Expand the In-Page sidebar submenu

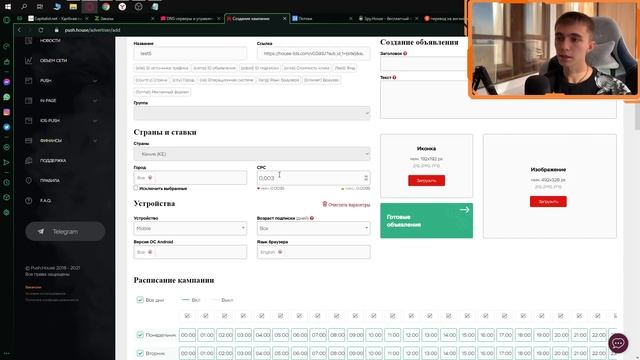(95, 101)
